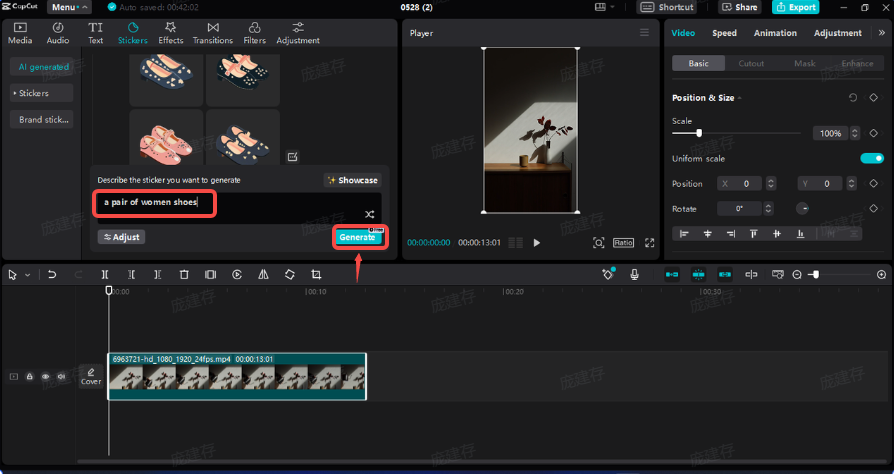Undo the last action
The image size is (894, 474).
pos(52,275)
